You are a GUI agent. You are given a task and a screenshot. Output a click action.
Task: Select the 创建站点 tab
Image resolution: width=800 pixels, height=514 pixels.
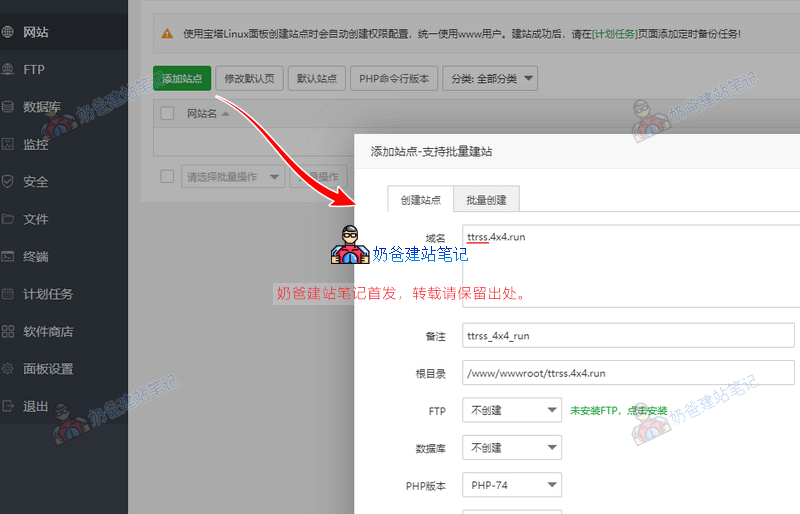click(x=420, y=200)
